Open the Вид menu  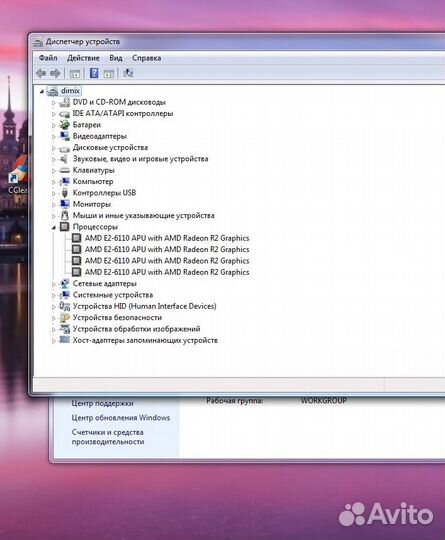click(116, 58)
